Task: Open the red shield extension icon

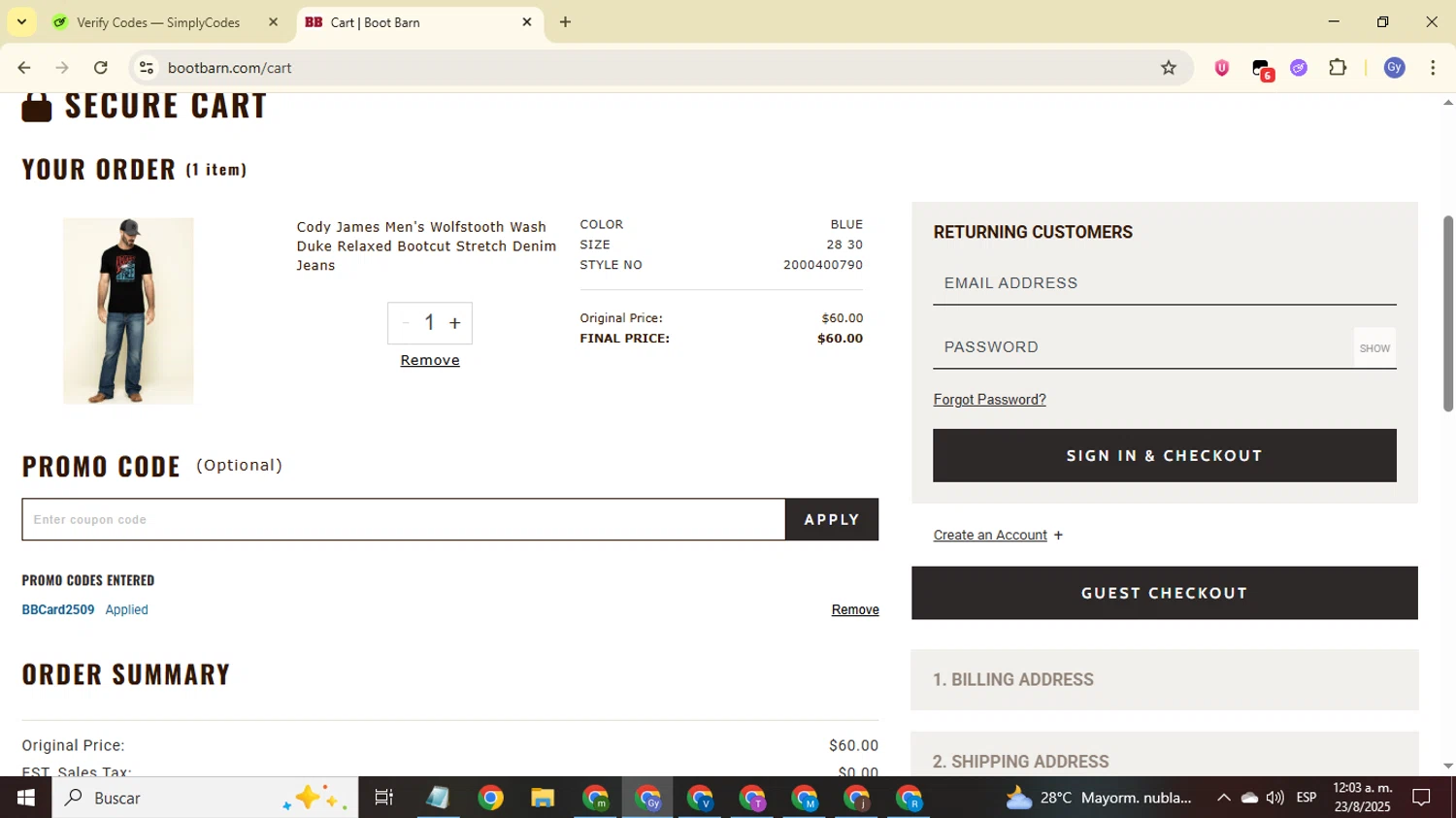Action: tap(1222, 68)
